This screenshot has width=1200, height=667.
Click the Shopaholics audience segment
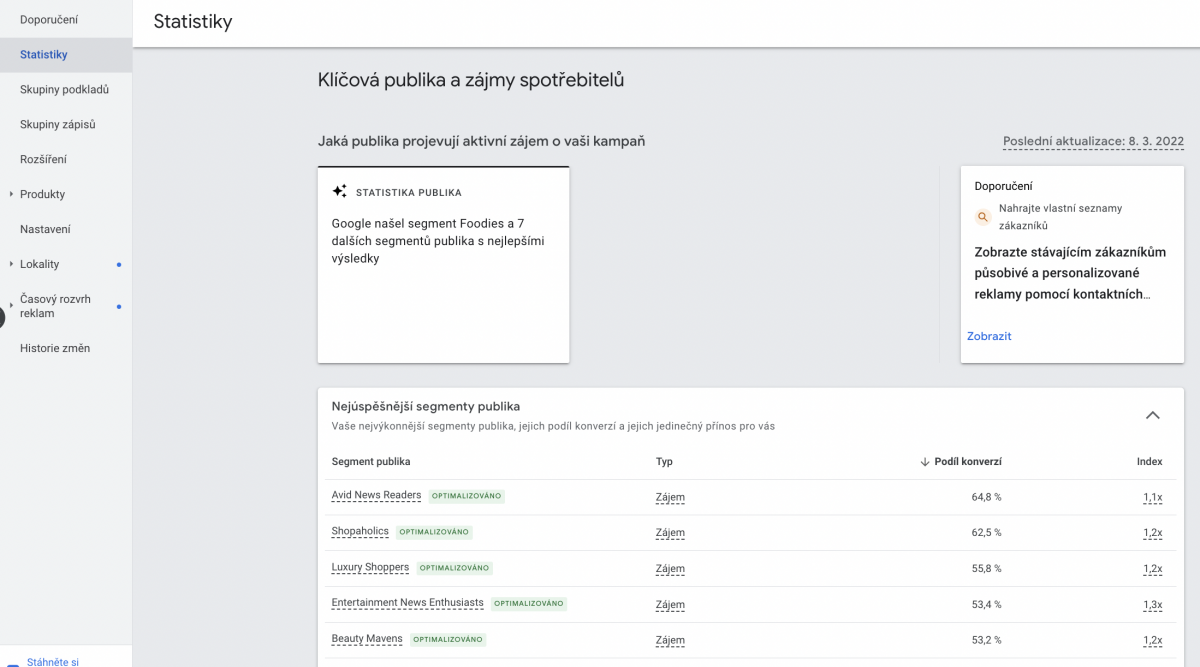pos(360,531)
